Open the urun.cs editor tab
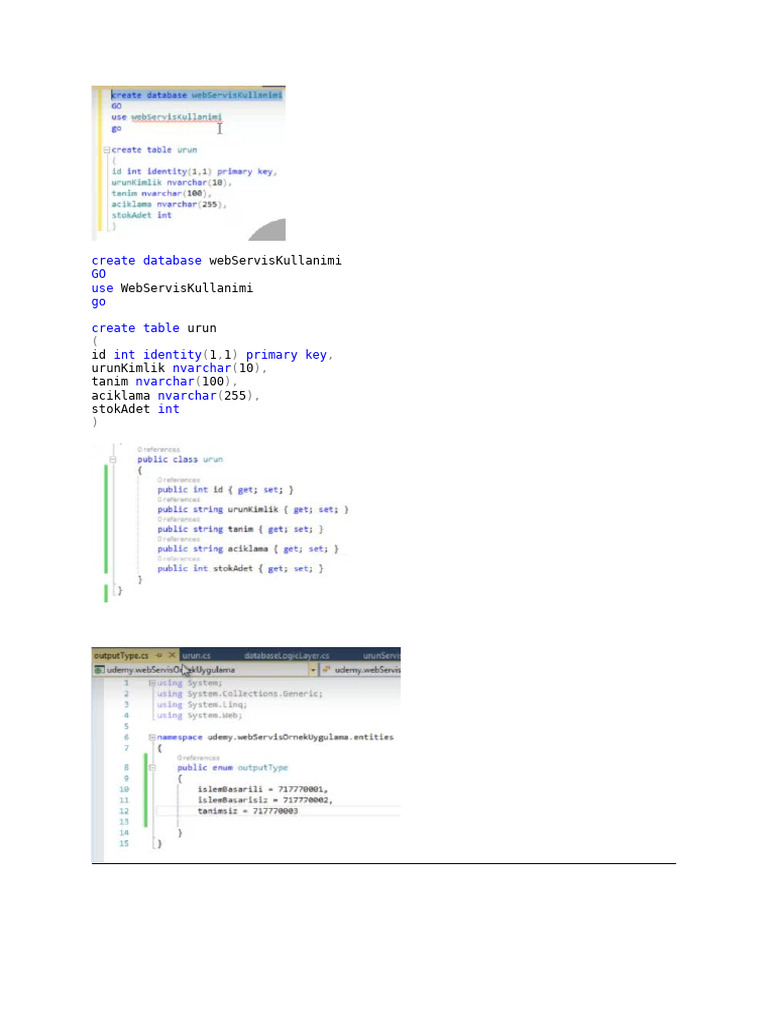 [x=197, y=655]
